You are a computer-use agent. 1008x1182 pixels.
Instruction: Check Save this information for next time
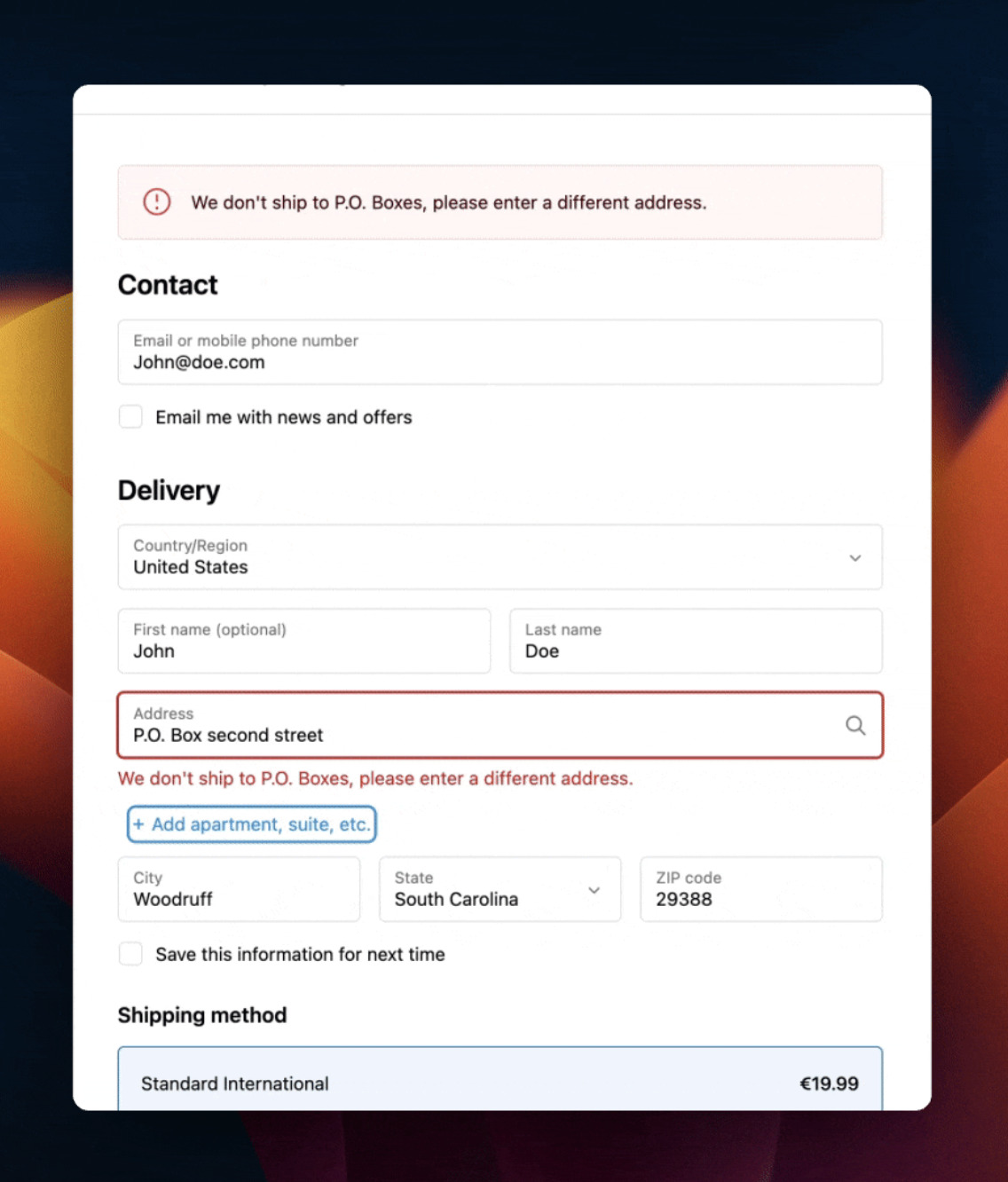click(x=131, y=954)
